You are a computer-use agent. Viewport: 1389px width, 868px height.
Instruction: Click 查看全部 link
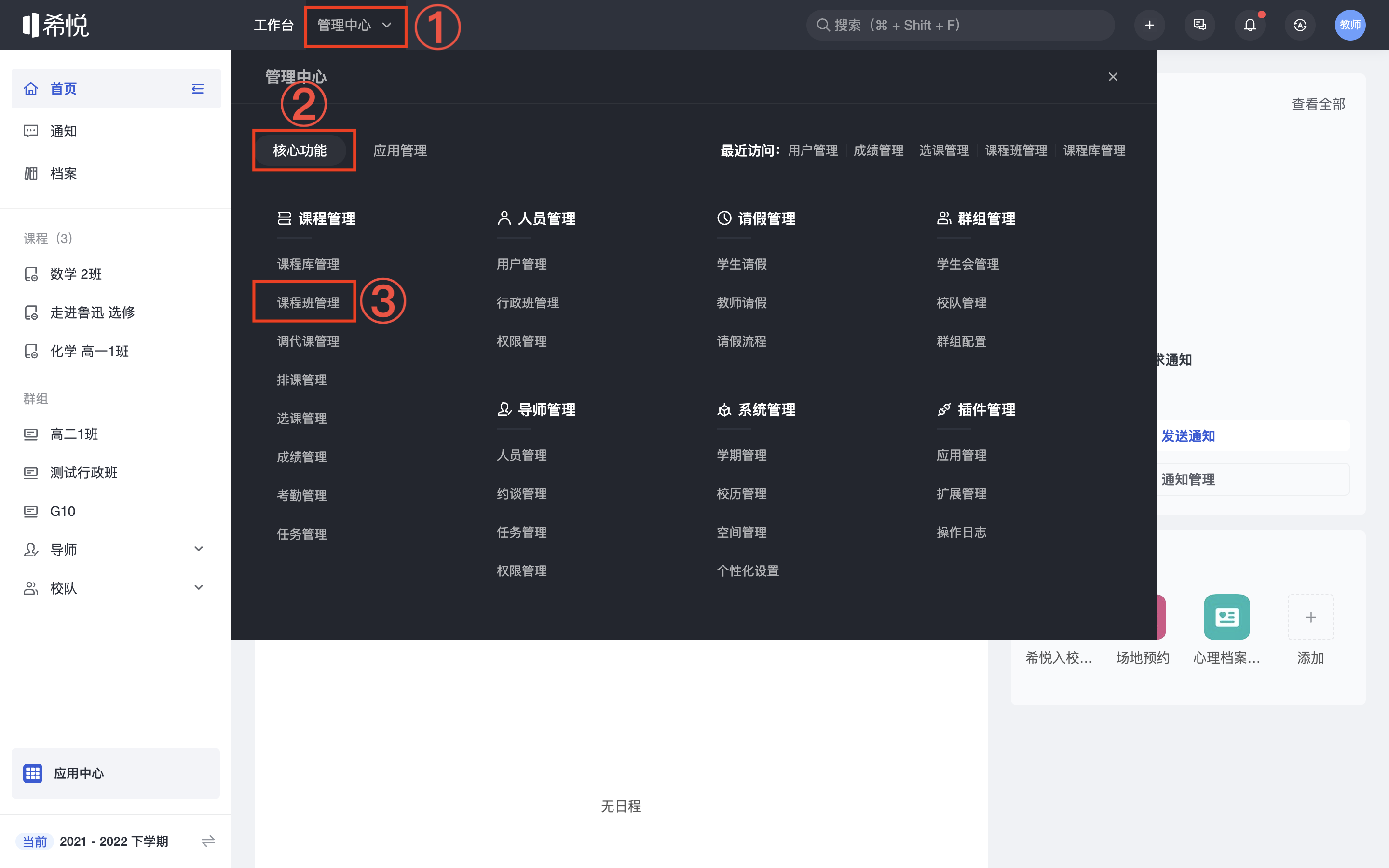coord(1319,105)
